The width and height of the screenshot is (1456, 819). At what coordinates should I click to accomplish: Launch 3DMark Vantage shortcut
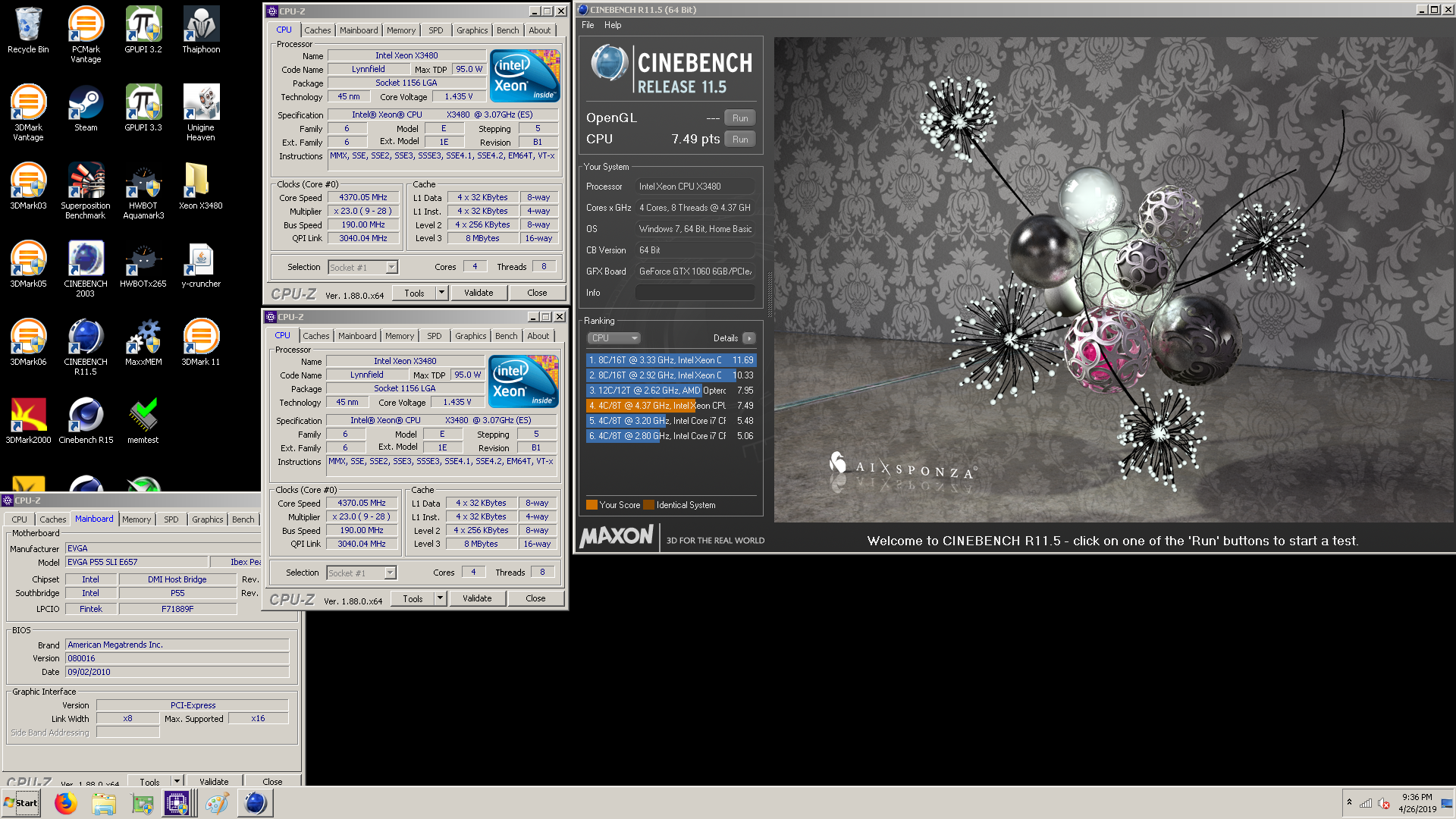[28, 113]
